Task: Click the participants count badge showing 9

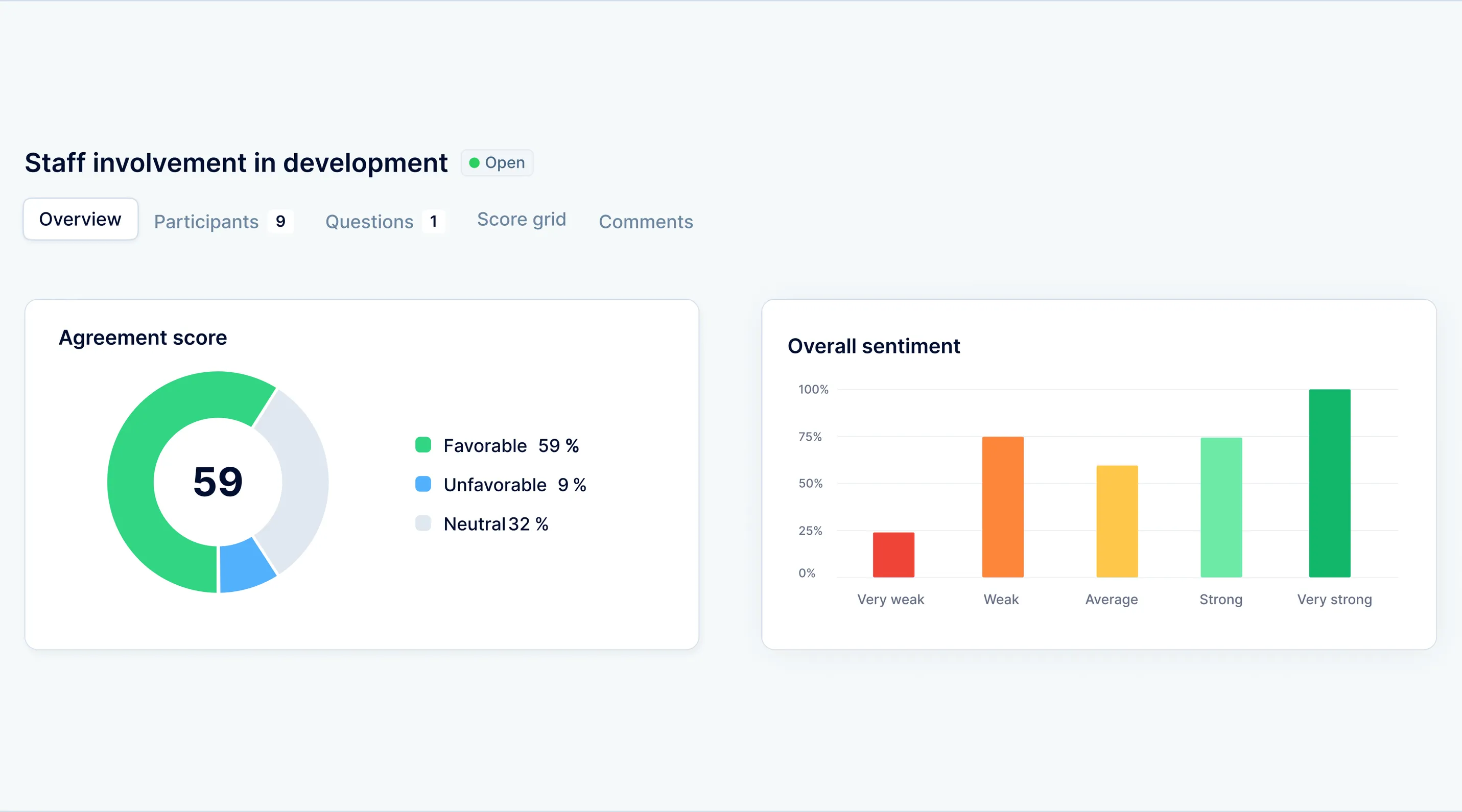Action: point(280,221)
